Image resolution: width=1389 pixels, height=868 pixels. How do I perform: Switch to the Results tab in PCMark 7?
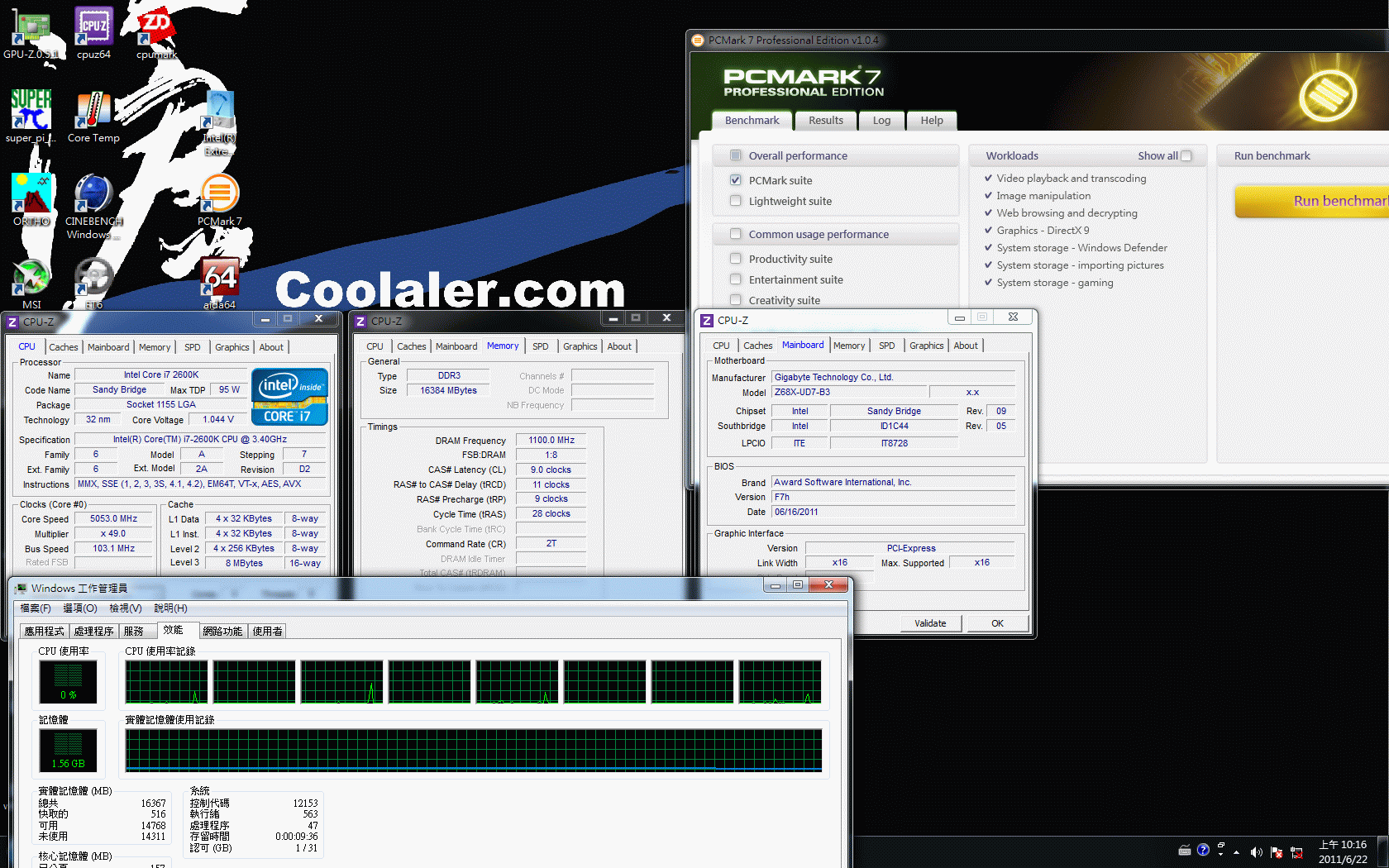[x=826, y=121]
